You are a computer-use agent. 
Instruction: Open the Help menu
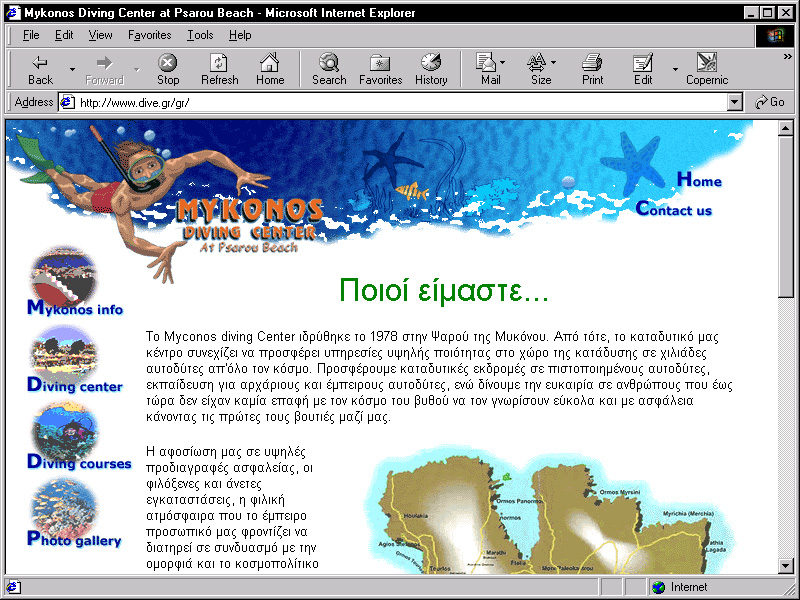point(240,35)
